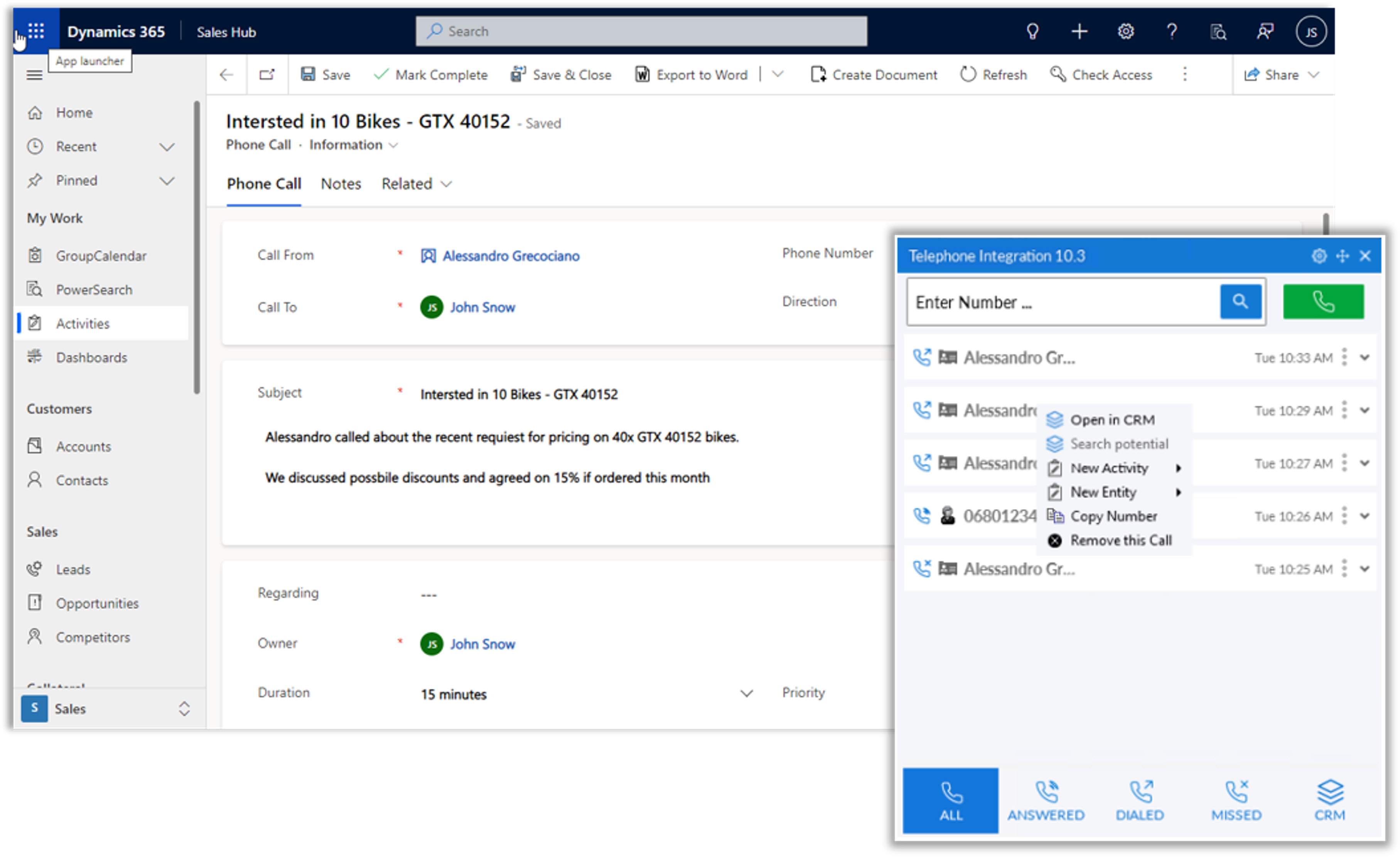The height and width of the screenshot is (857, 1400).
Task: Open the CRM tab in phone panel
Action: click(x=1329, y=800)
